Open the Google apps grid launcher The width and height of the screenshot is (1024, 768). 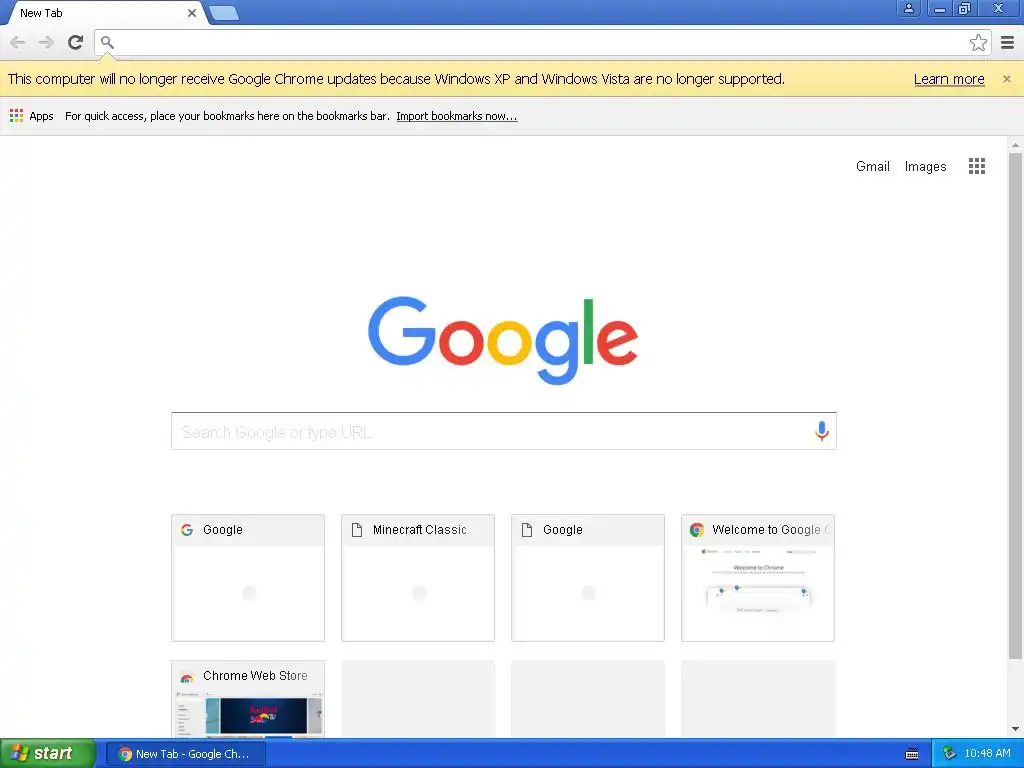coord(976,166)
